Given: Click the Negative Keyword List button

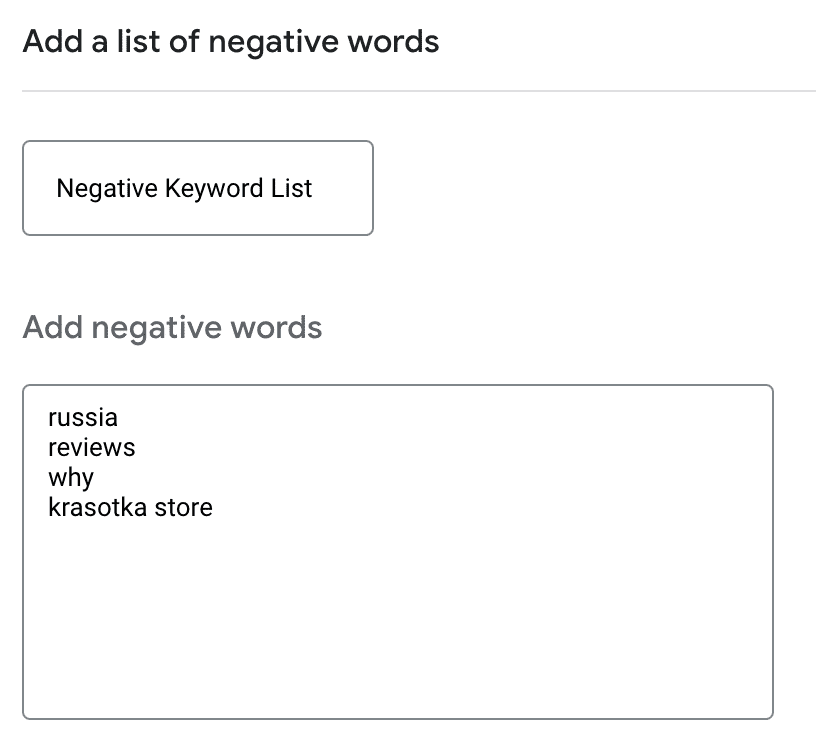Looking at the screenshot, I should tap(197, 188).
